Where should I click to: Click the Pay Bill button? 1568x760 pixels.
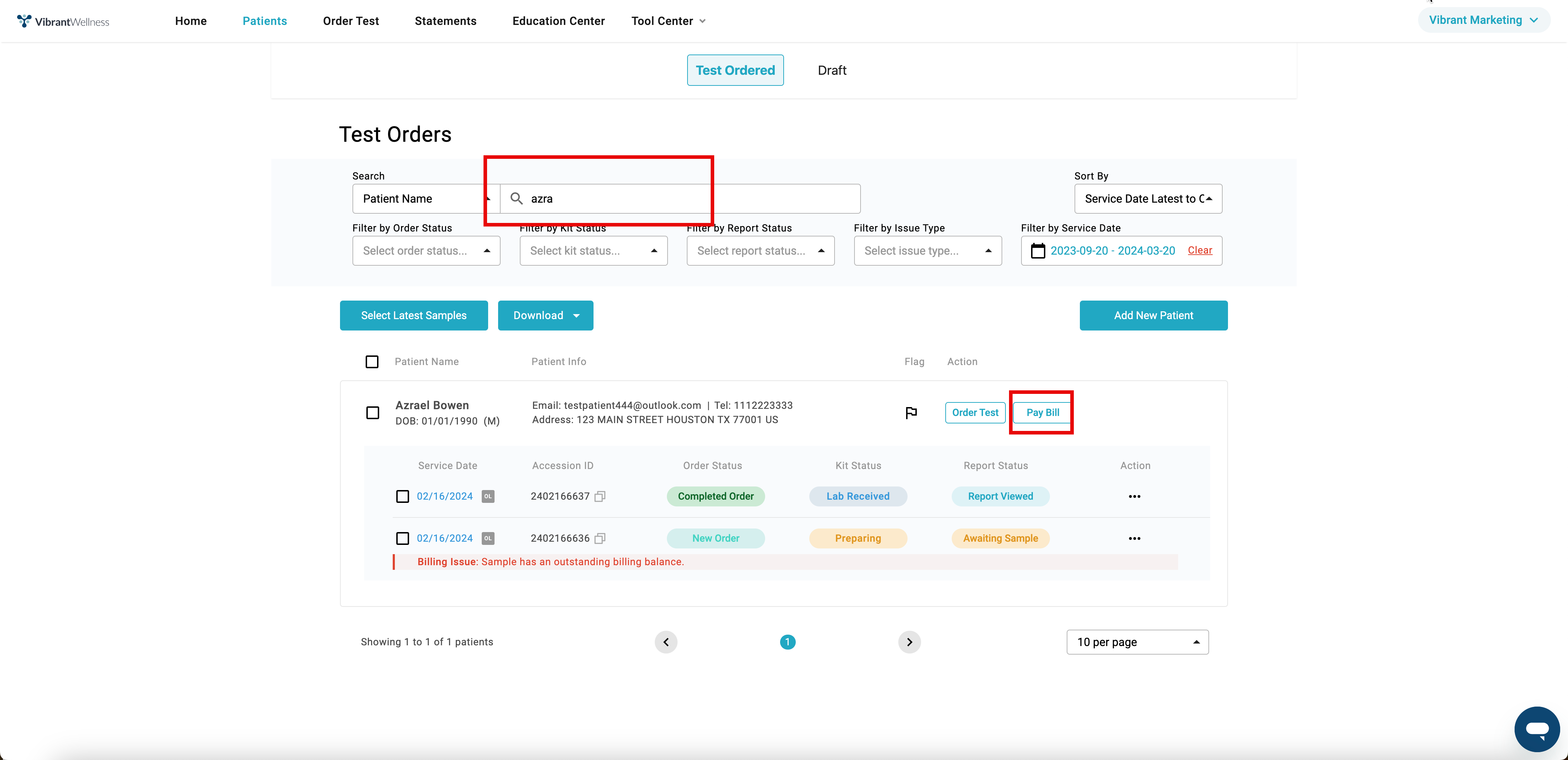pos(1042,413)
